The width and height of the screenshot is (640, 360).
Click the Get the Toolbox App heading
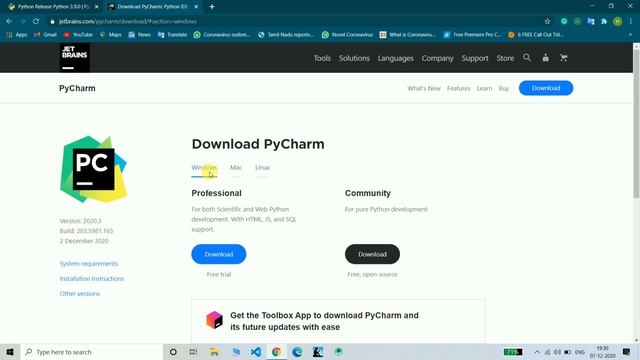[x=324, y=321]
